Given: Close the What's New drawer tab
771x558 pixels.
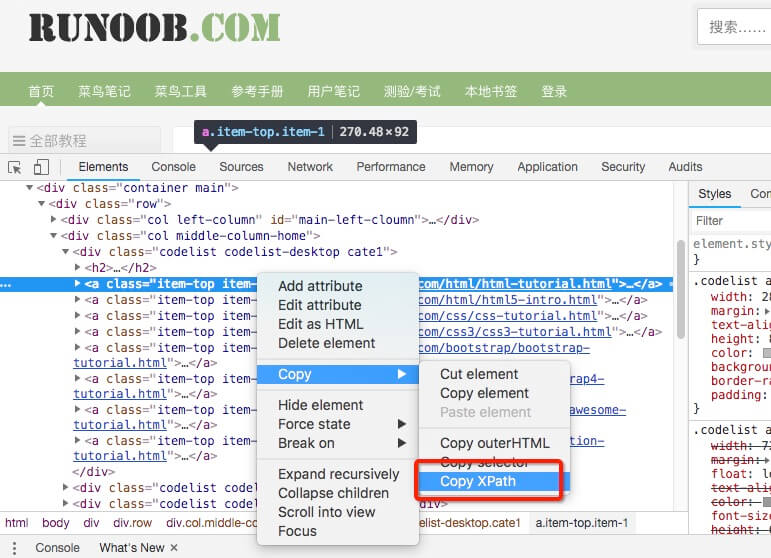Looking at the screenshot, I should pos(174,548).
